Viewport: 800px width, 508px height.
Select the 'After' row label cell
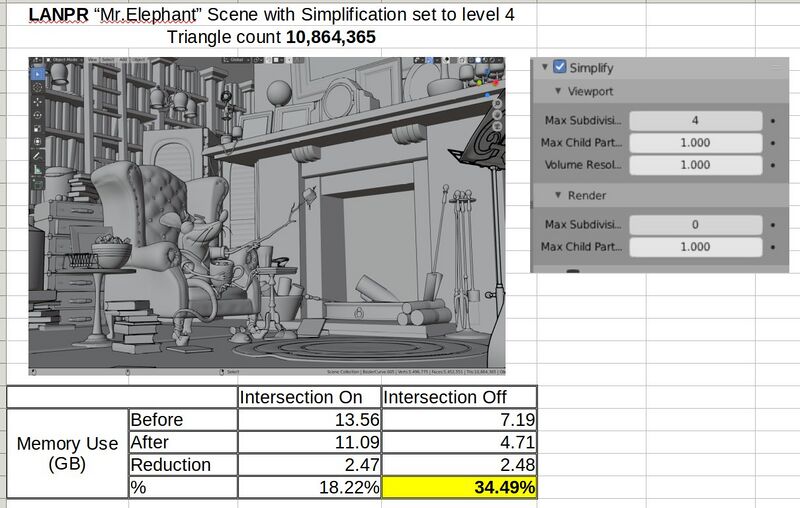pyautogui.click(x=183, y=442)
